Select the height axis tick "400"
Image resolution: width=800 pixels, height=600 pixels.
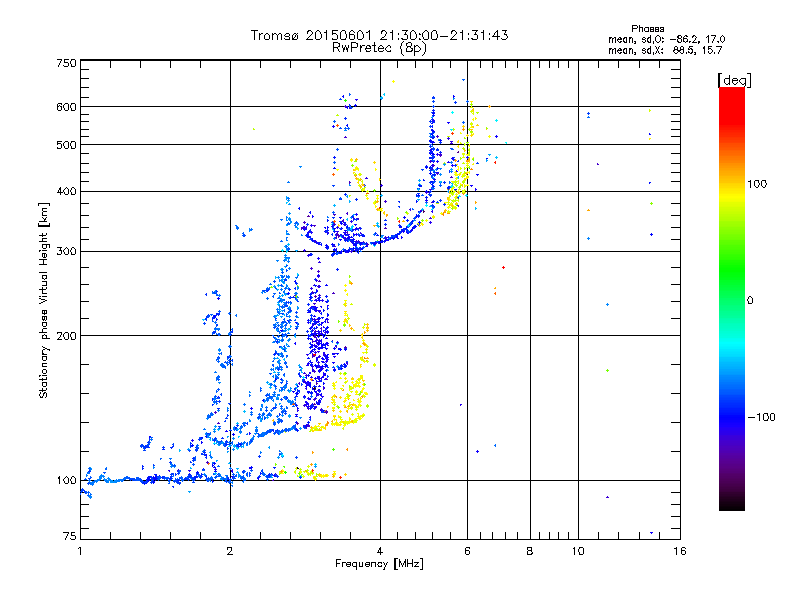(66, 192)
